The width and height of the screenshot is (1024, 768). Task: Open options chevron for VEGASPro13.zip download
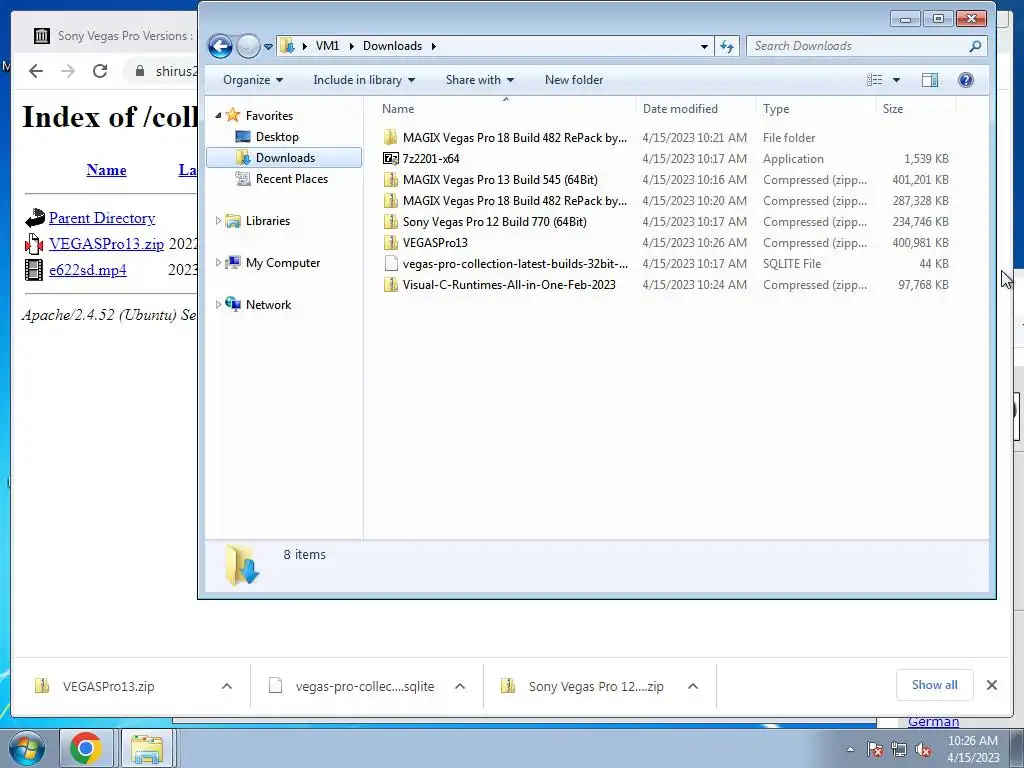coord(227,686)
